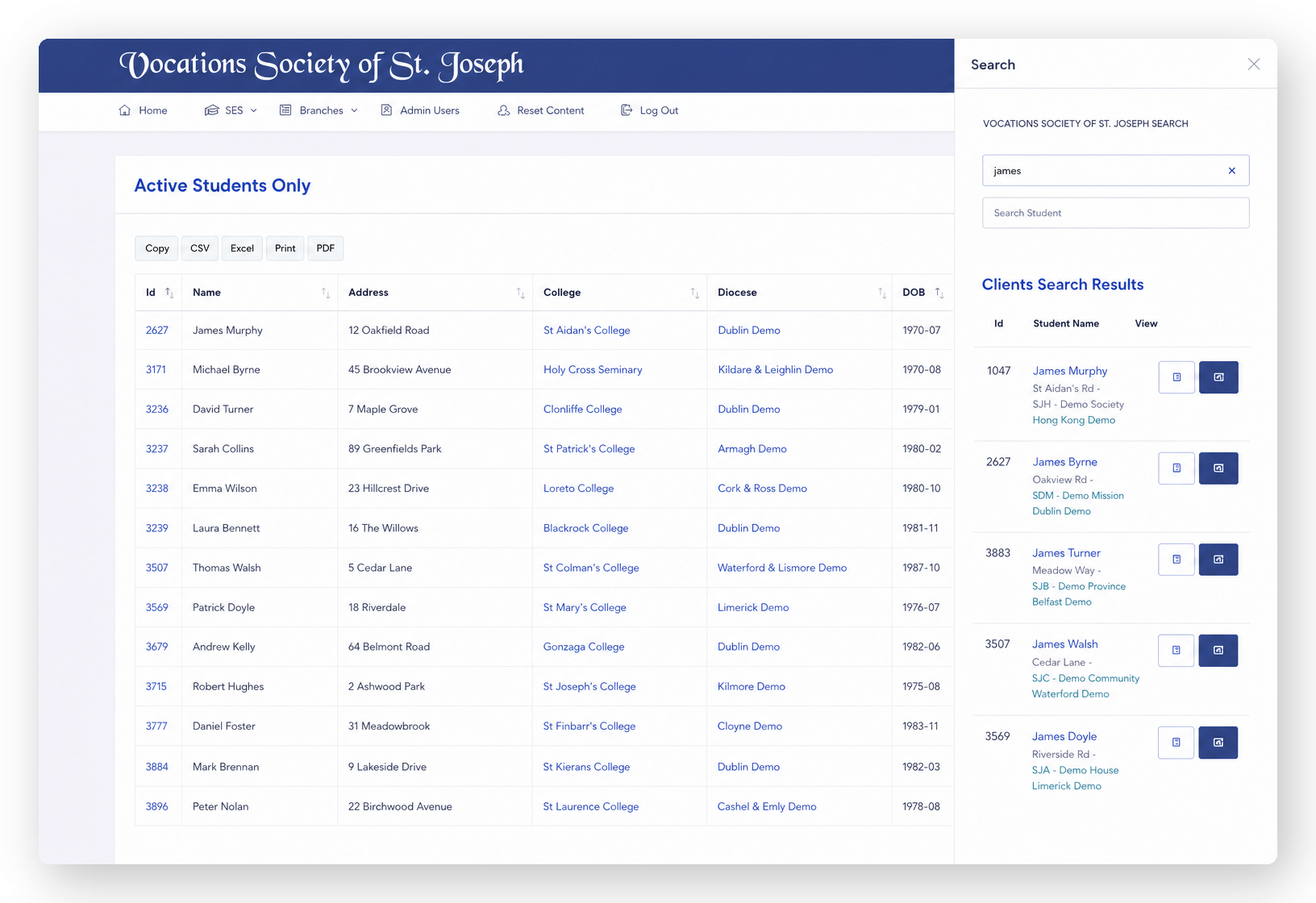Open Hong Kong Demo link

click(x=1074, y=420)
